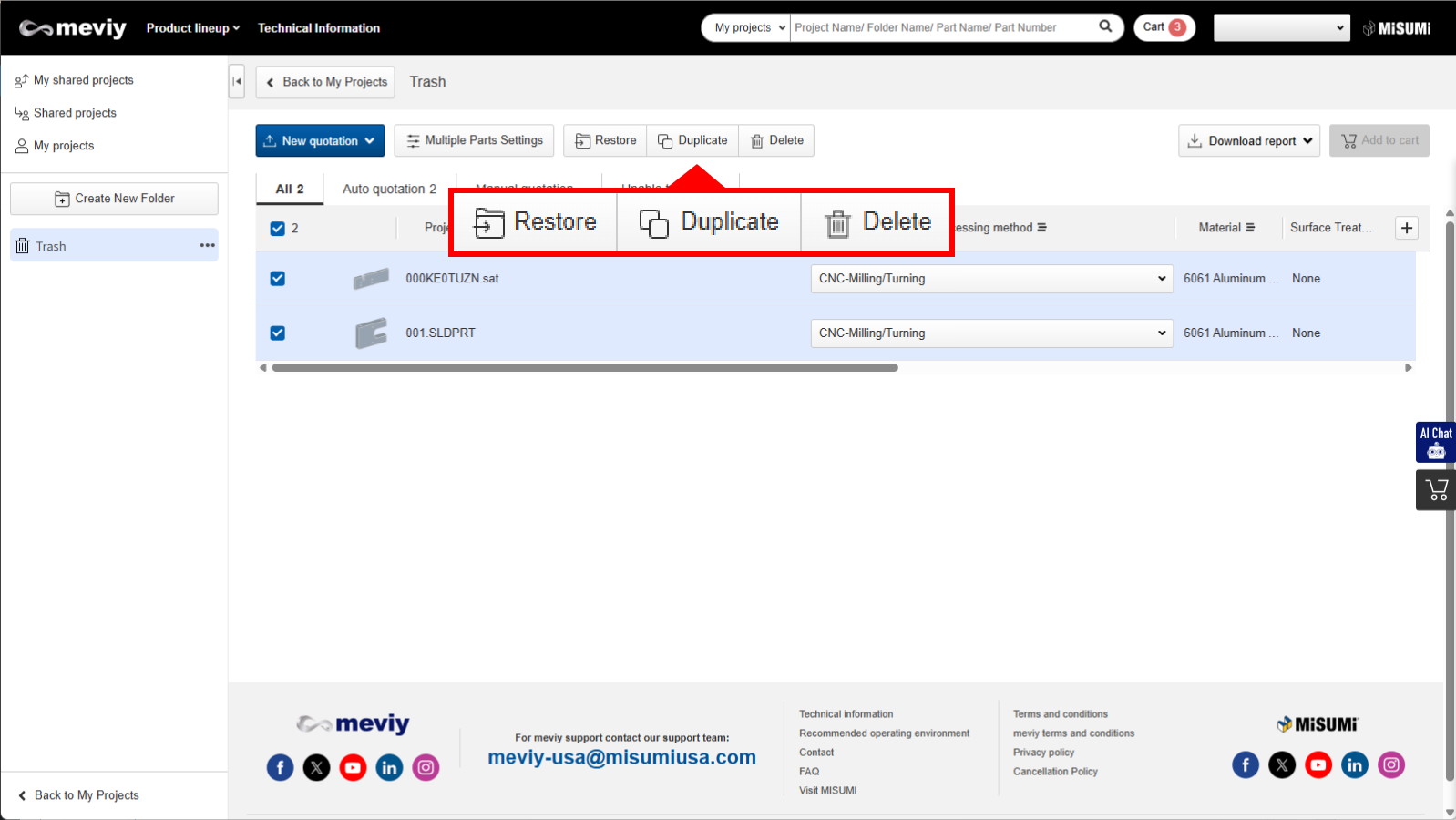Click the Create New Folder button
Screen dimensions: 1456x820
[x=114, y=199]
